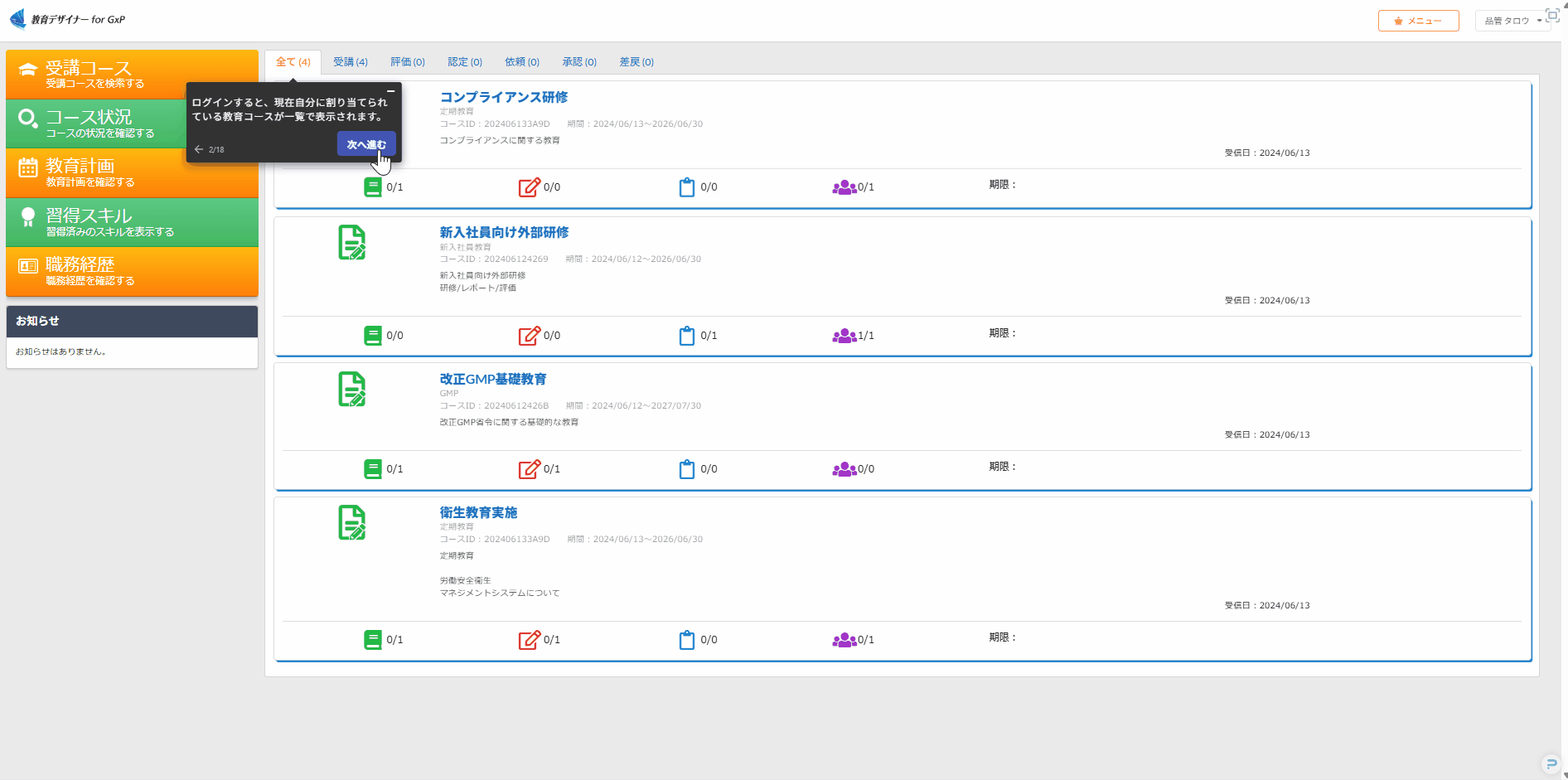Image resolution: width=1568 pixels, height=780 pixels.
Task: Click the magnifier icon for コース状況
Action: click(x=28, y=119)
